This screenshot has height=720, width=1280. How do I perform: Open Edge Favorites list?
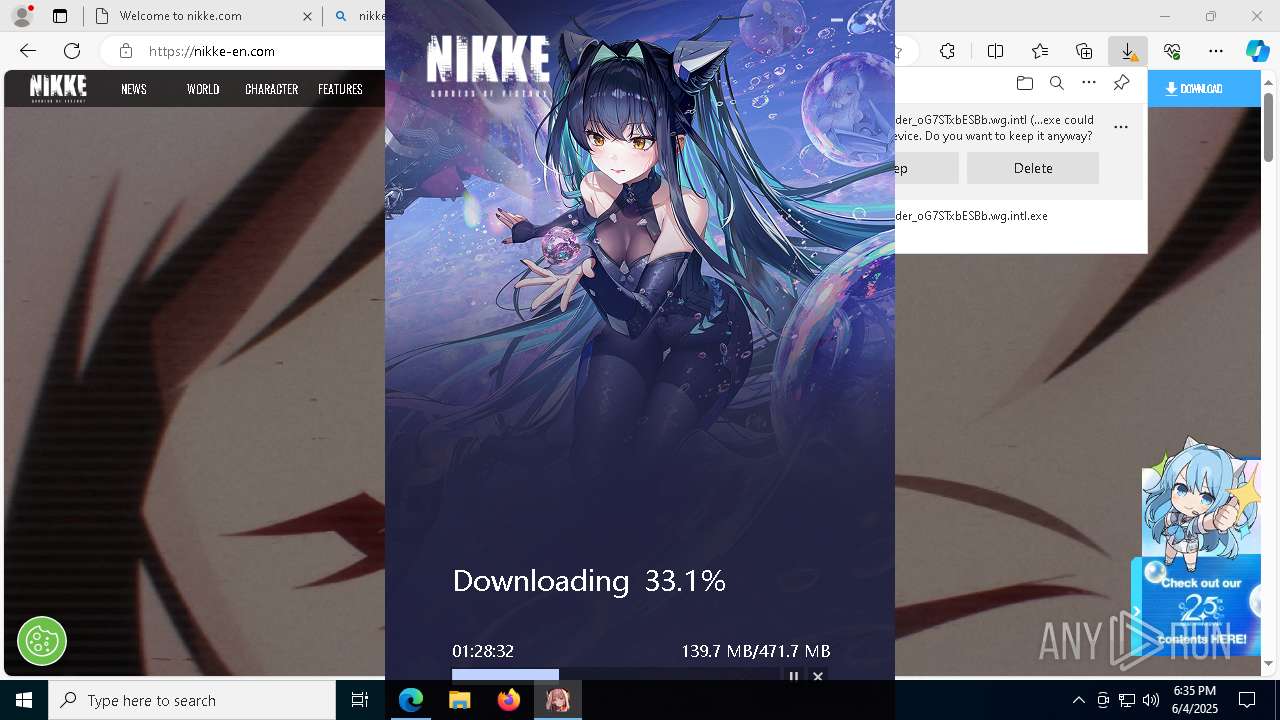pyautogui.click(x=1040, y=51)
